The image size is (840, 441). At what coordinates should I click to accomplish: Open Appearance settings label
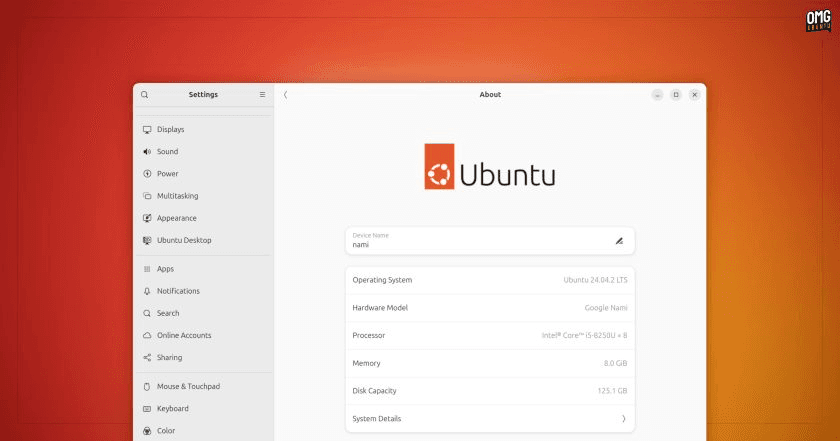click(177, 218)
